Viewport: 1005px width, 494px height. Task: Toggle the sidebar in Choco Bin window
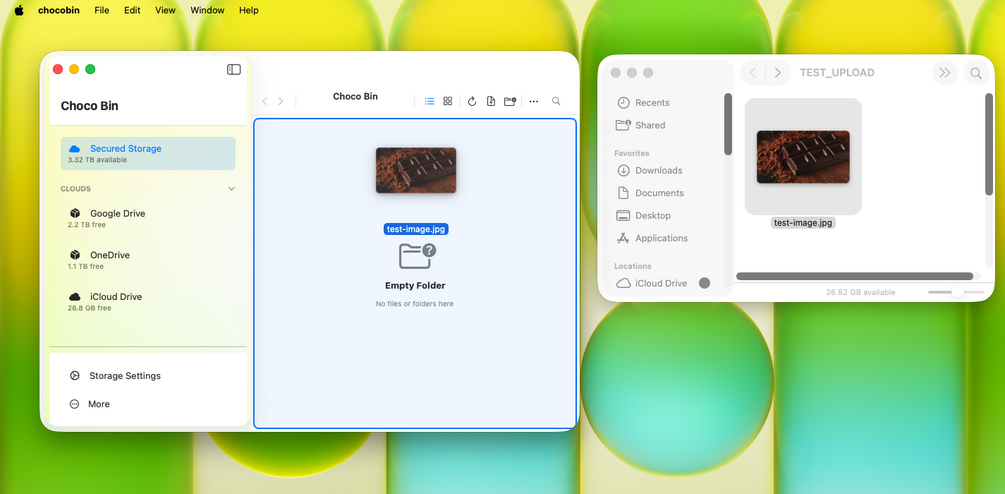click(x=234, y=69)
